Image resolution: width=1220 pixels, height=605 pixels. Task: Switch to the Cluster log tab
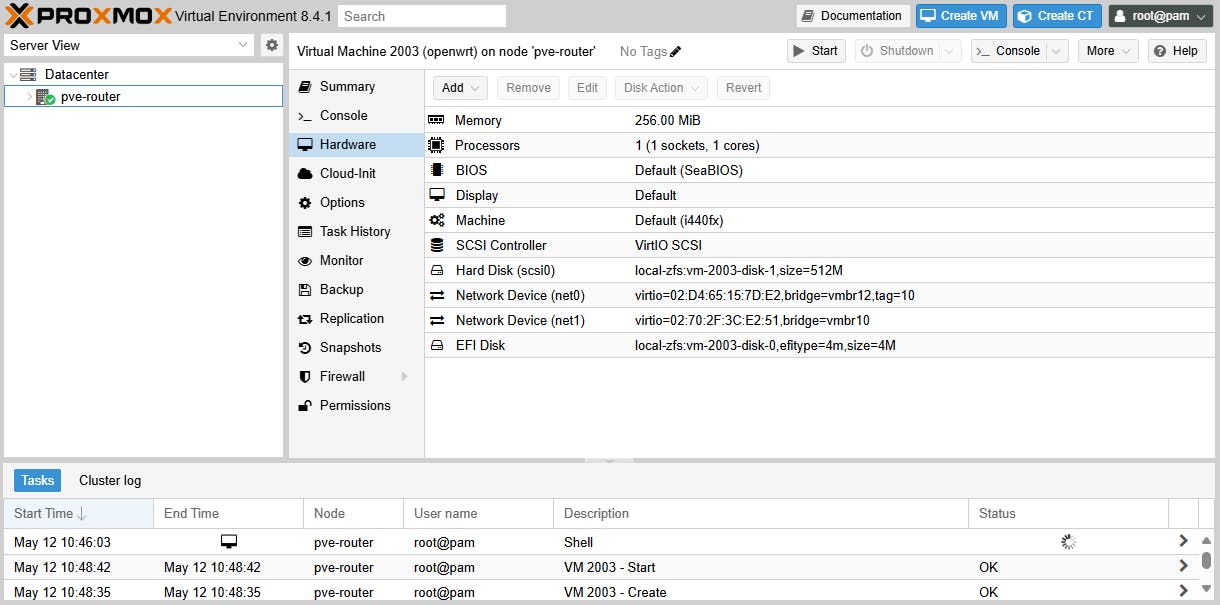coord(109,480)
